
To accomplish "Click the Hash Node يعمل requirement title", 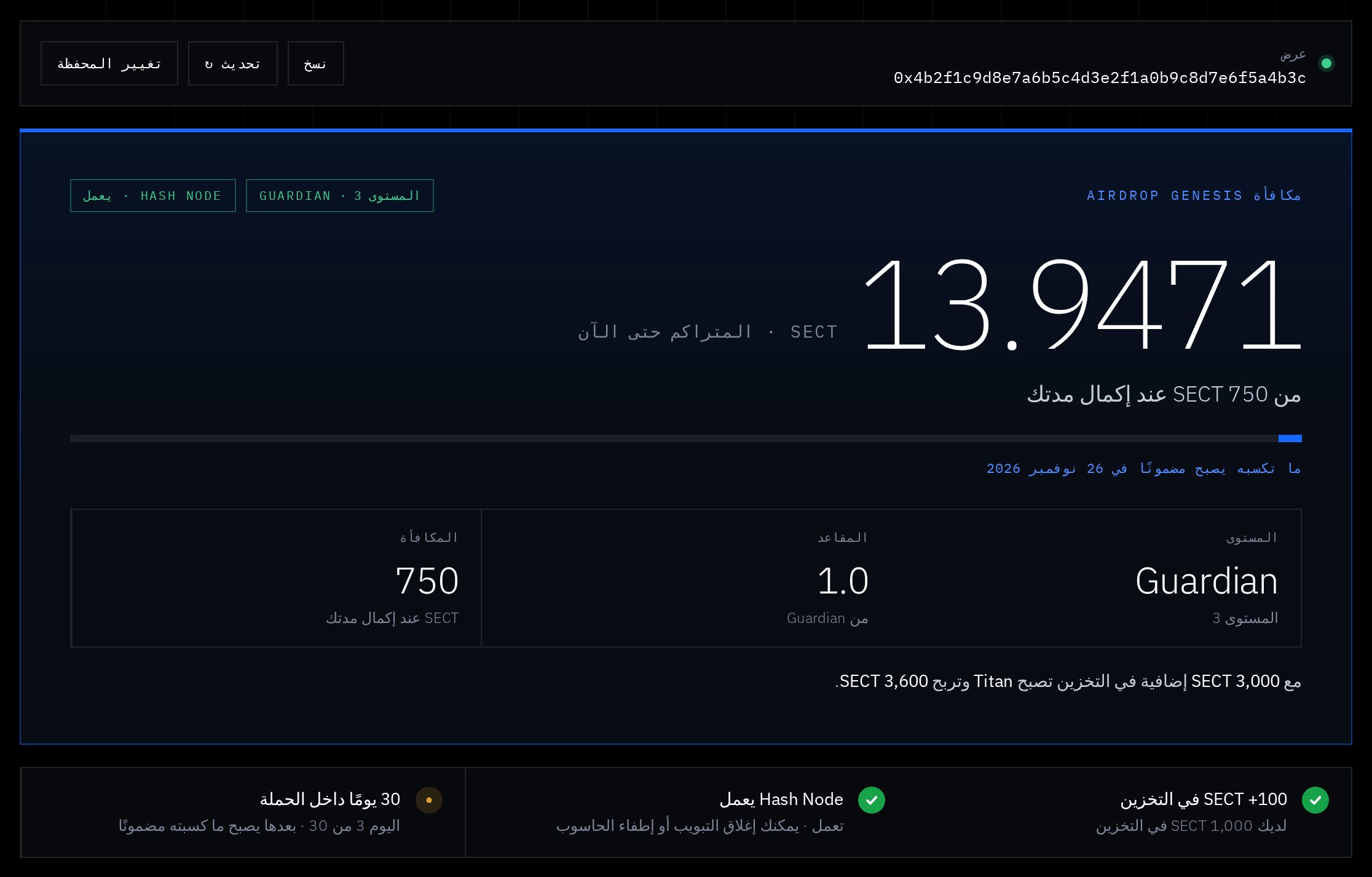I will [x=781, y=800].
